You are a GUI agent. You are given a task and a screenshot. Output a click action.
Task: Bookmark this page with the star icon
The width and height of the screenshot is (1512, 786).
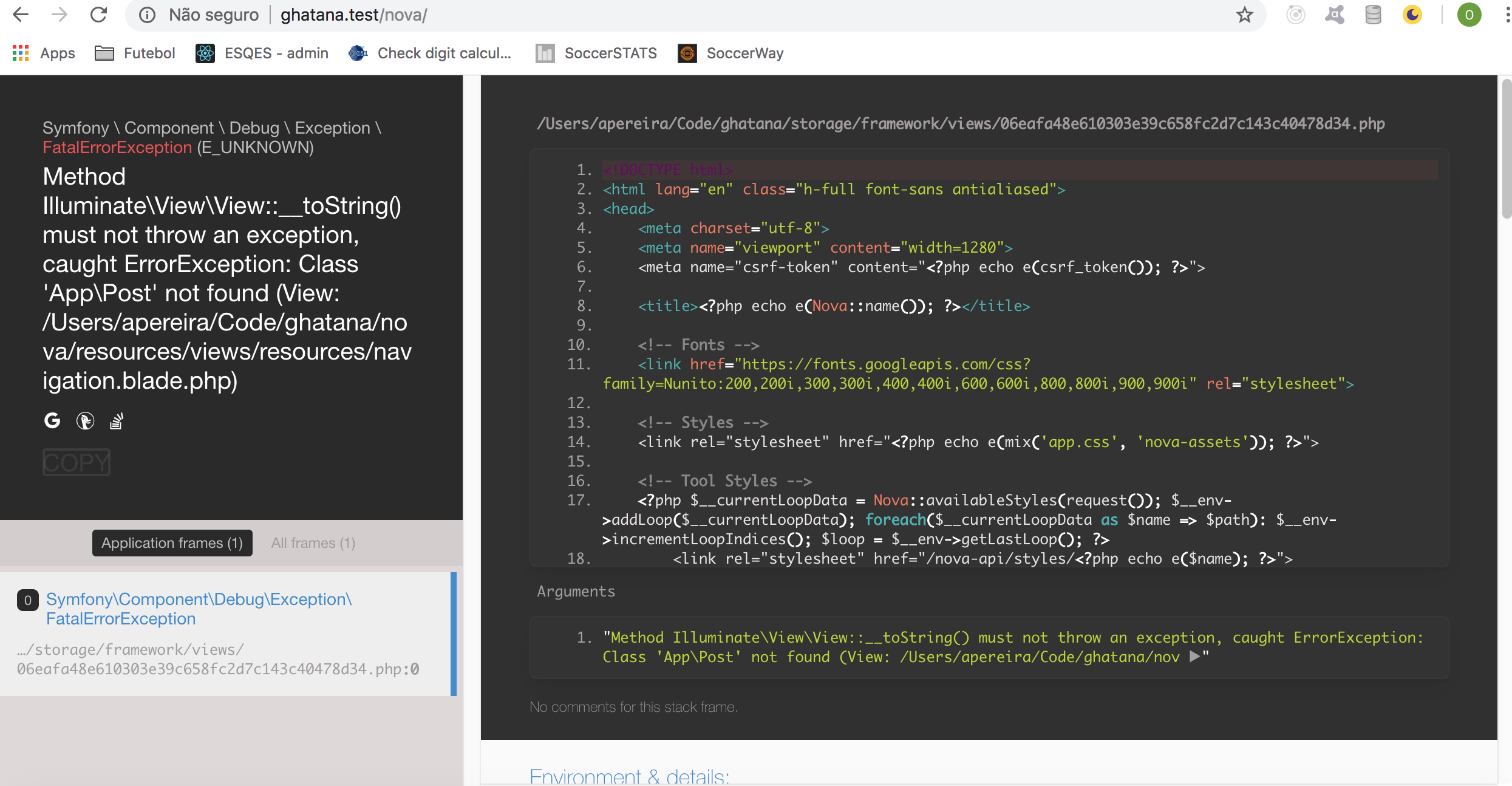pos(1244,15)
